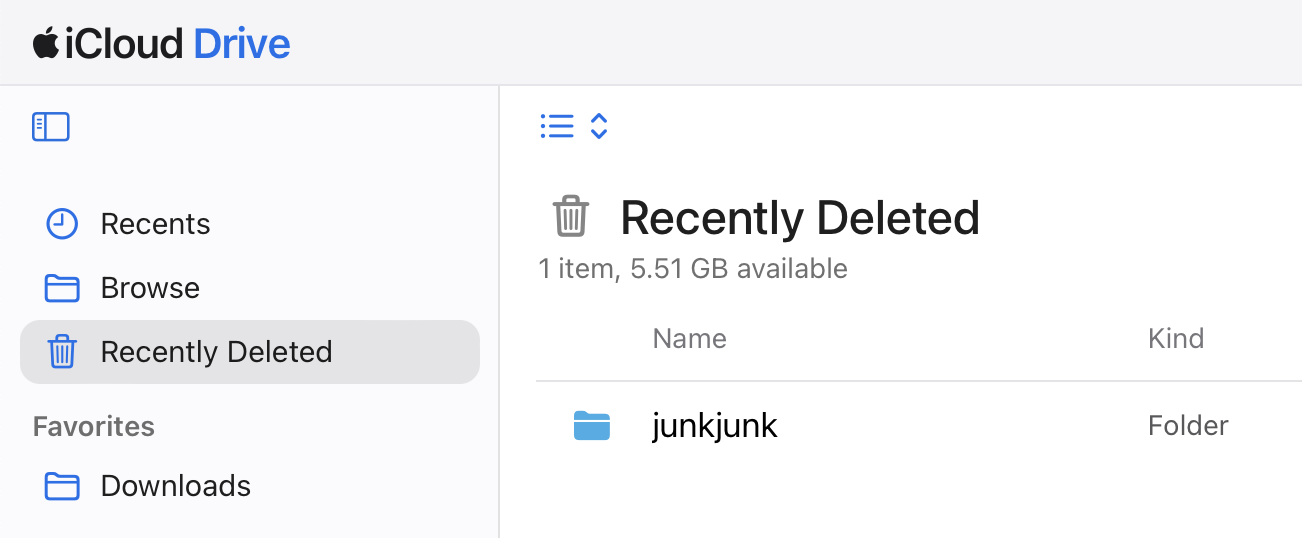Image resolution: width=1302 pixels, height=538 pixels.
Task: Select the junkjunk folder name
Action: 715,426
